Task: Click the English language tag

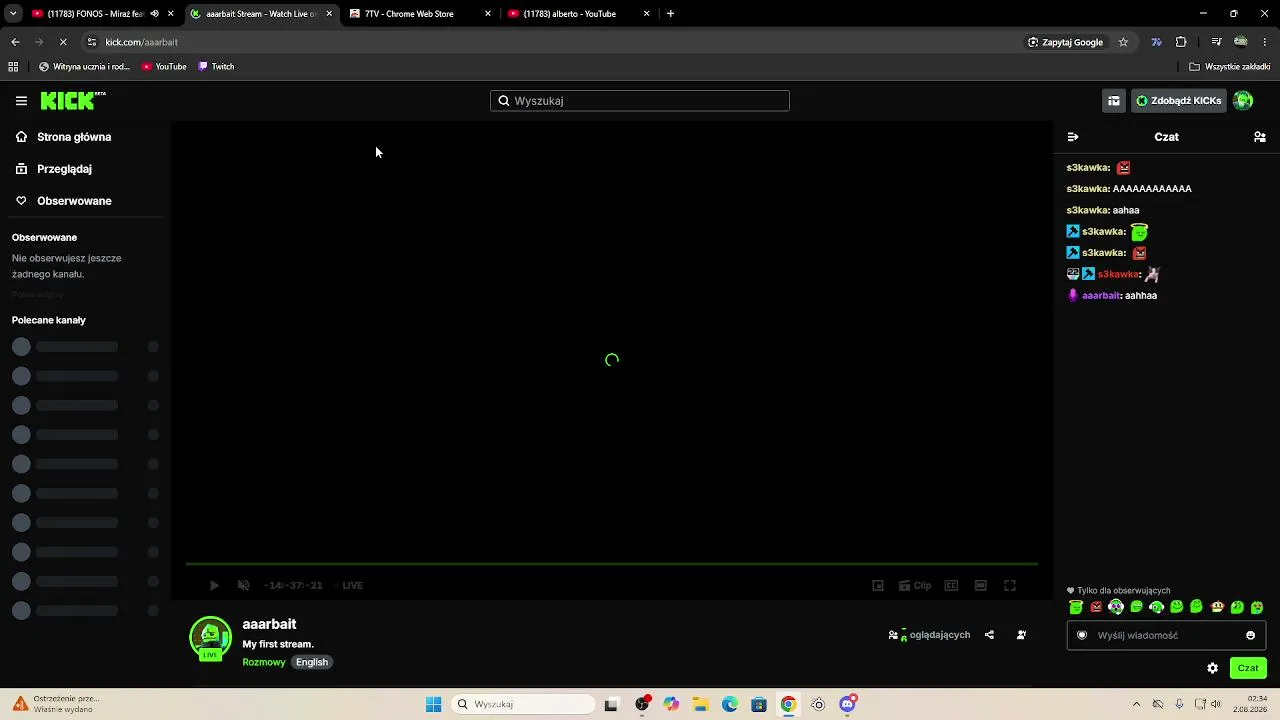Action: [x=312, y=662]
